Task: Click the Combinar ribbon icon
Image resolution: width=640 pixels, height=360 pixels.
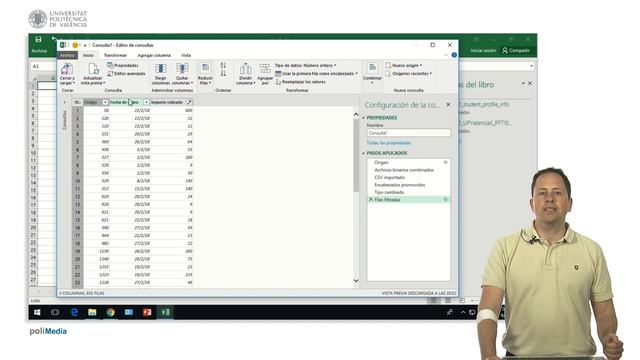Action: pos(372,68)
